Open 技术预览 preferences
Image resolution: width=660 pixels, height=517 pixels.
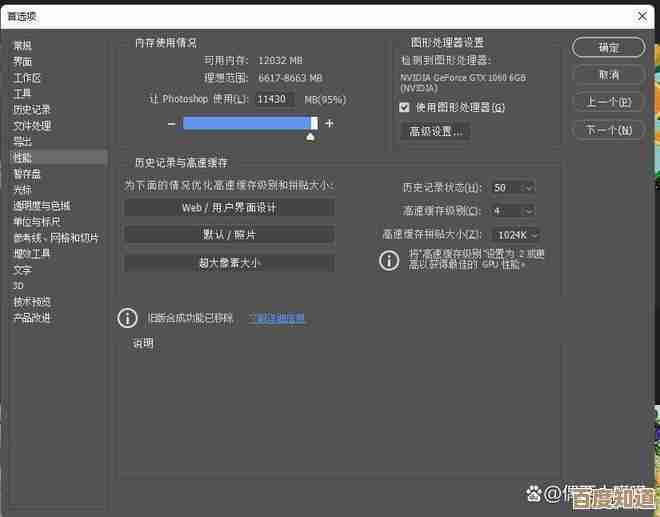coord(32,301)
